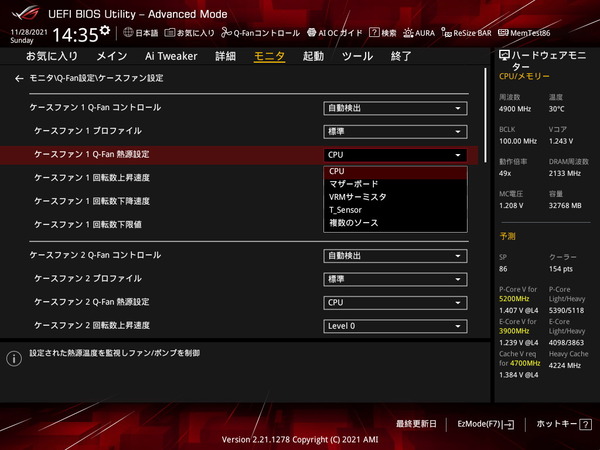Viewport: 600px width, 450px height.
Task: Click the 3900MHz E-Core value
Action: click(x=514, y=331)
